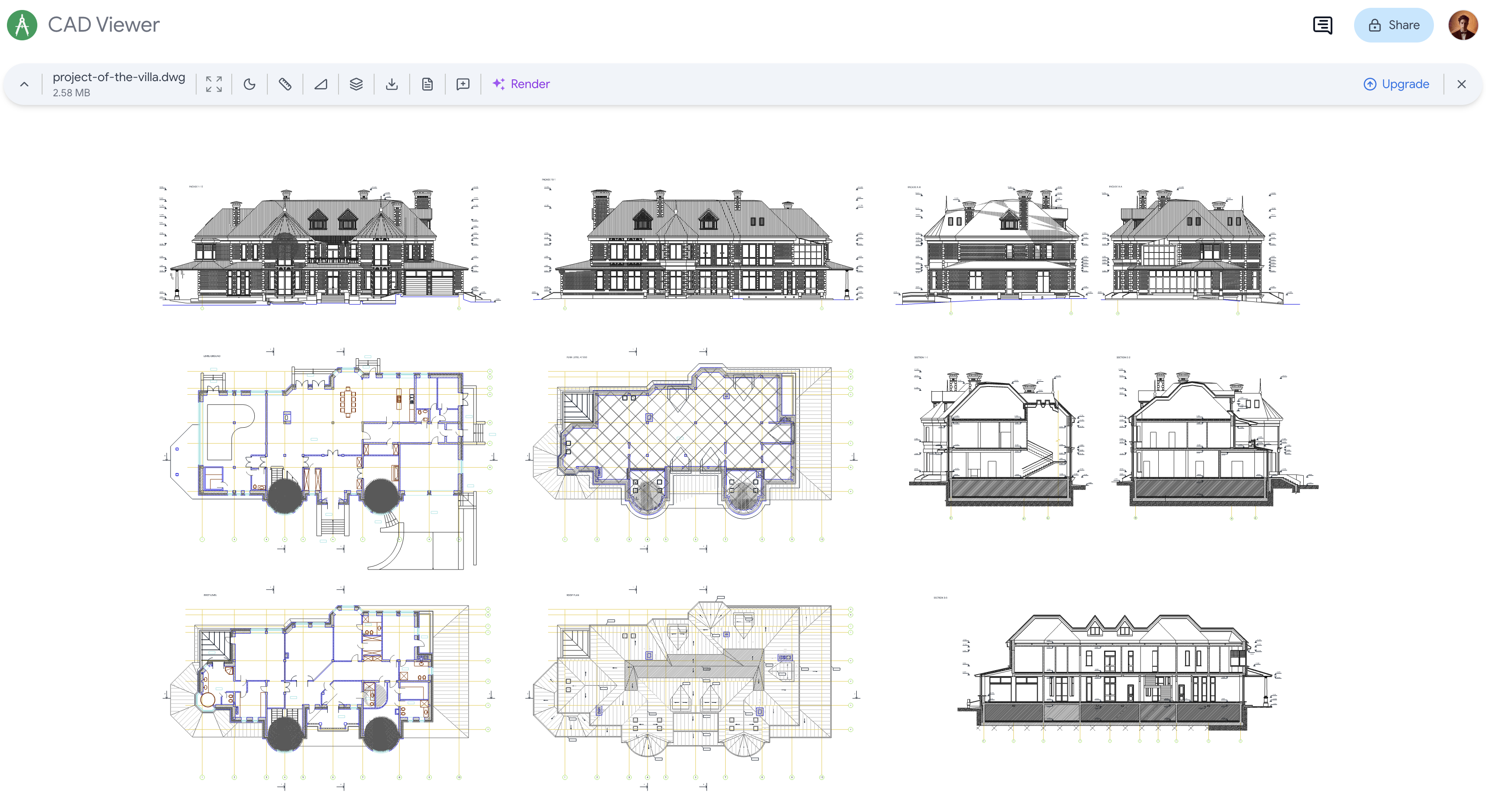
Task: Open the Upgrade link
Action: pyautogui.click(x=1396, y=84)
